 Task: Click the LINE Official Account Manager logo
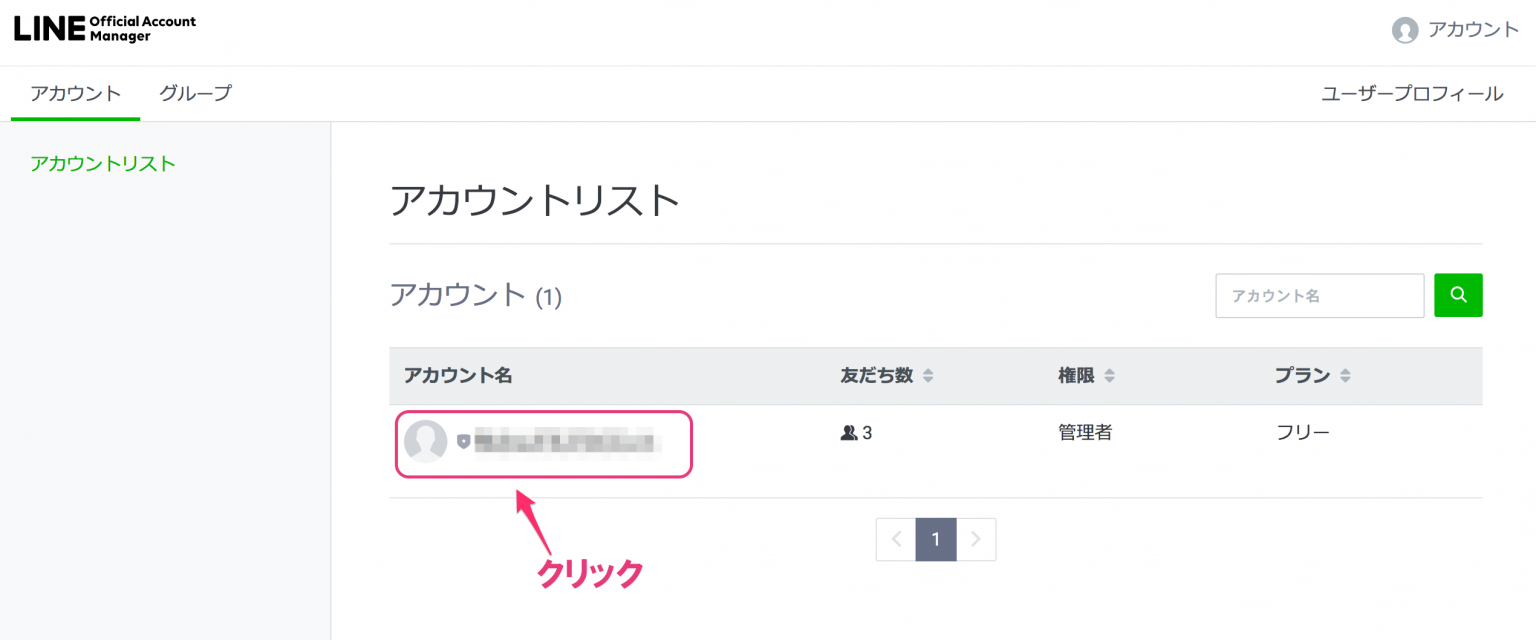pos(105,28)
